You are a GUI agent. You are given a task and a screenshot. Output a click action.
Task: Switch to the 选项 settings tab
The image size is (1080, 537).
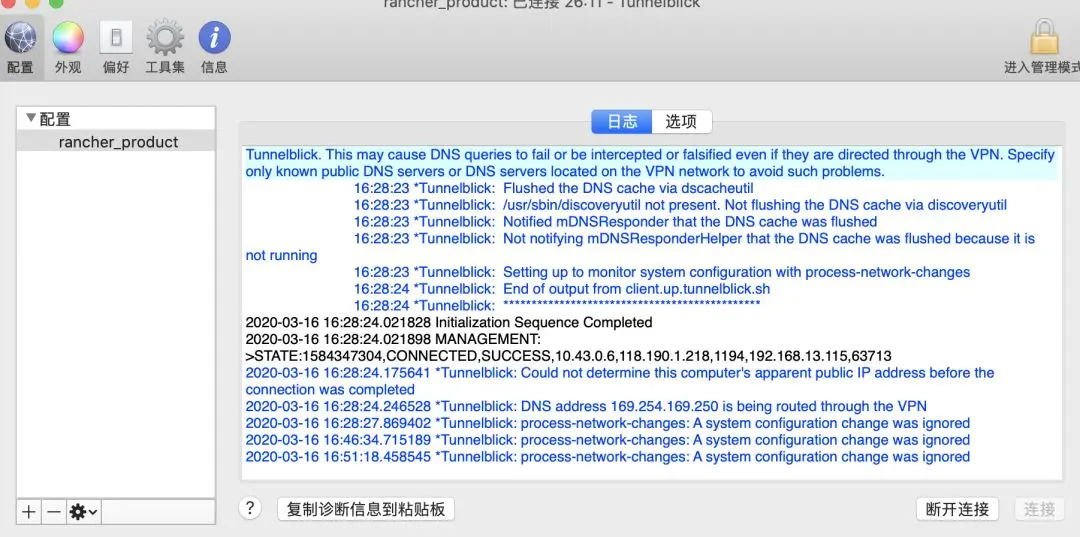pos(681,122)
